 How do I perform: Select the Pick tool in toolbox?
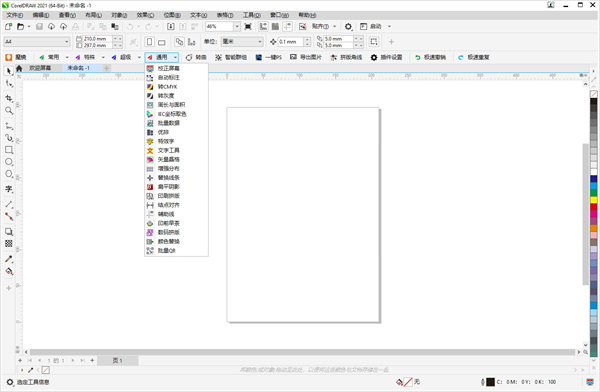[x=9, y=71]
